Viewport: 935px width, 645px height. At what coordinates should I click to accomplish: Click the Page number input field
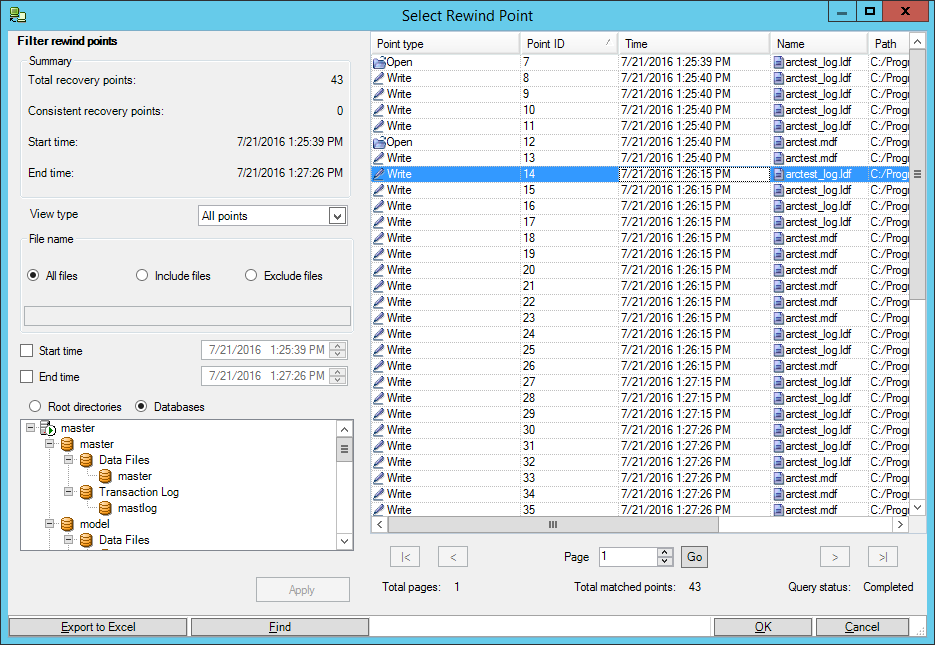(x=628, y=557)
